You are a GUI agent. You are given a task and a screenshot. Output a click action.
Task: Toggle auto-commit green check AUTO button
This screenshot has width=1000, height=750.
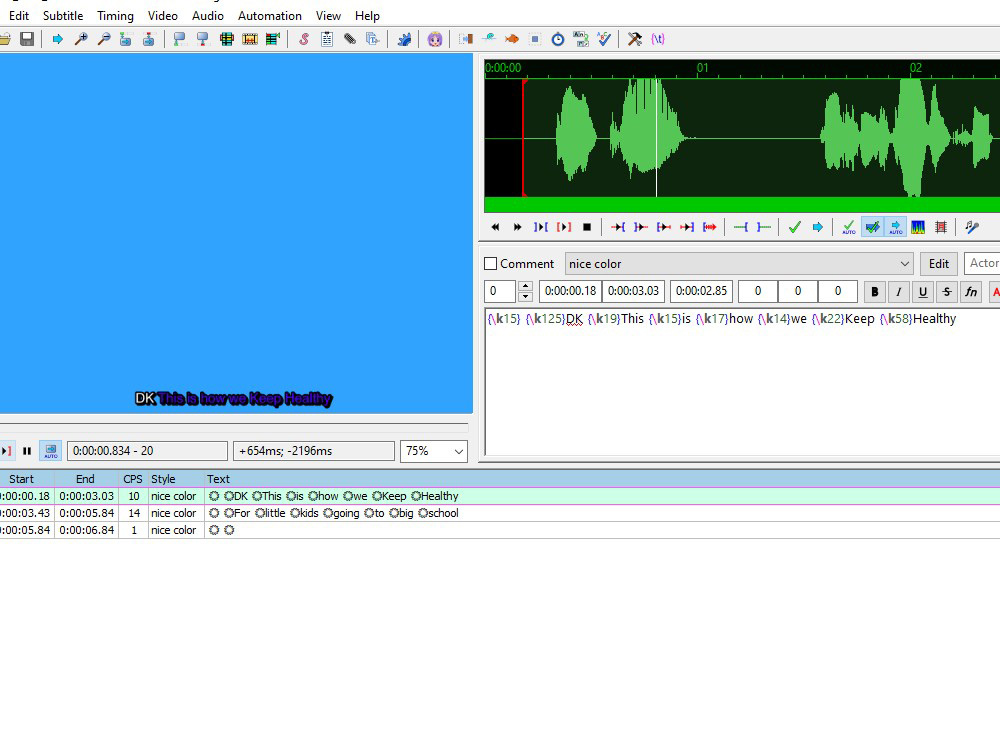(849, 227)
